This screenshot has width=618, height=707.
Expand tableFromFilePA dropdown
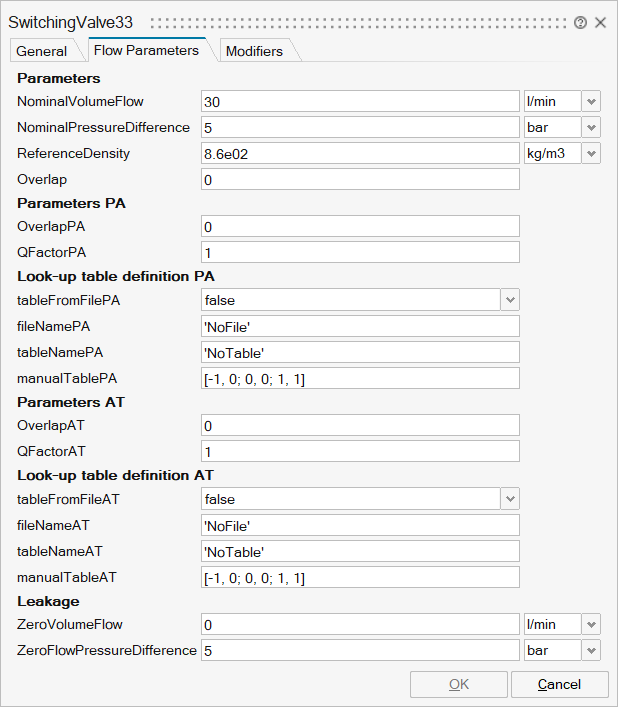coord(510,300)
